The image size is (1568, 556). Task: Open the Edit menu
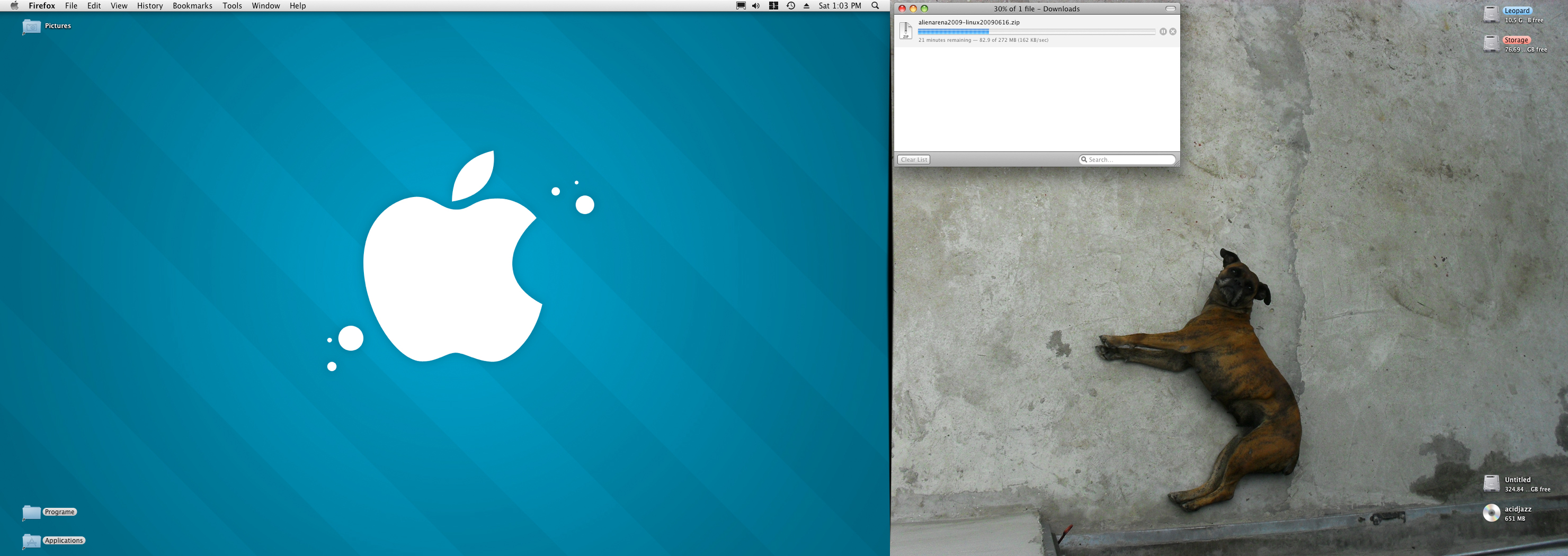tap(94, 5)
